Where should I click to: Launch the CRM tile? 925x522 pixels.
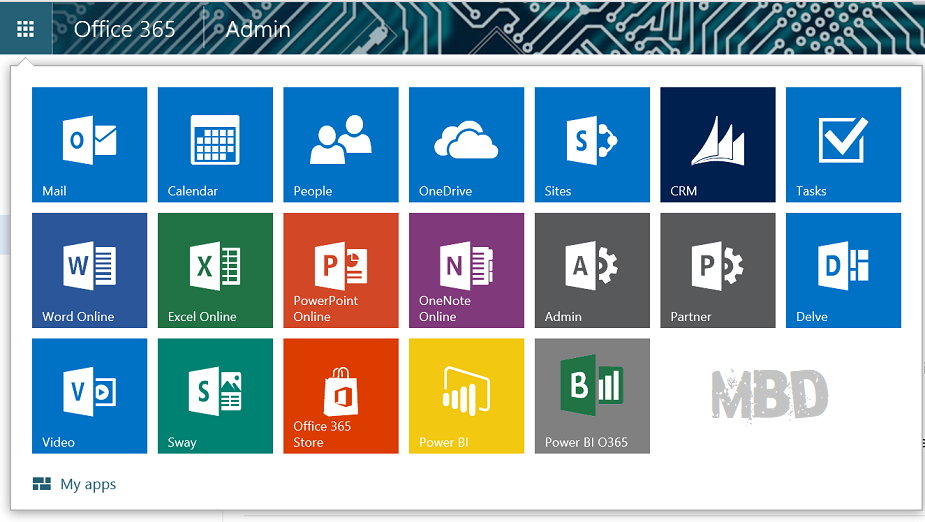click(x=718, y=145)
